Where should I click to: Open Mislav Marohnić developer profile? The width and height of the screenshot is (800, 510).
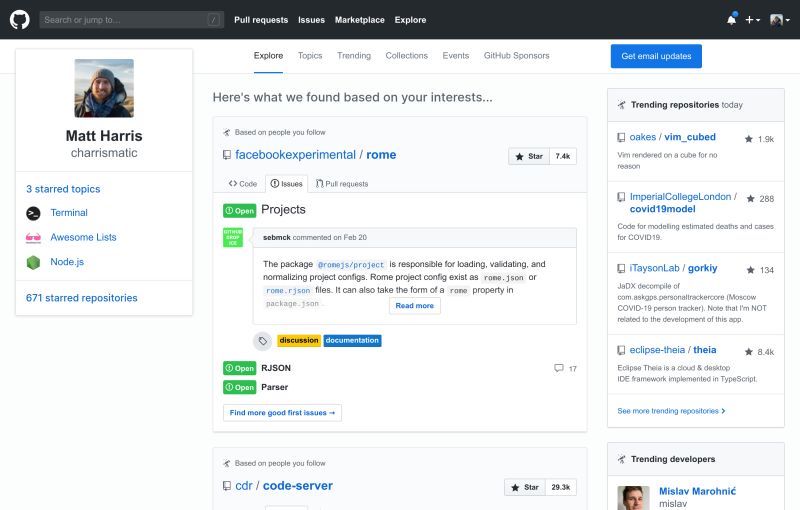pos(697,491)
